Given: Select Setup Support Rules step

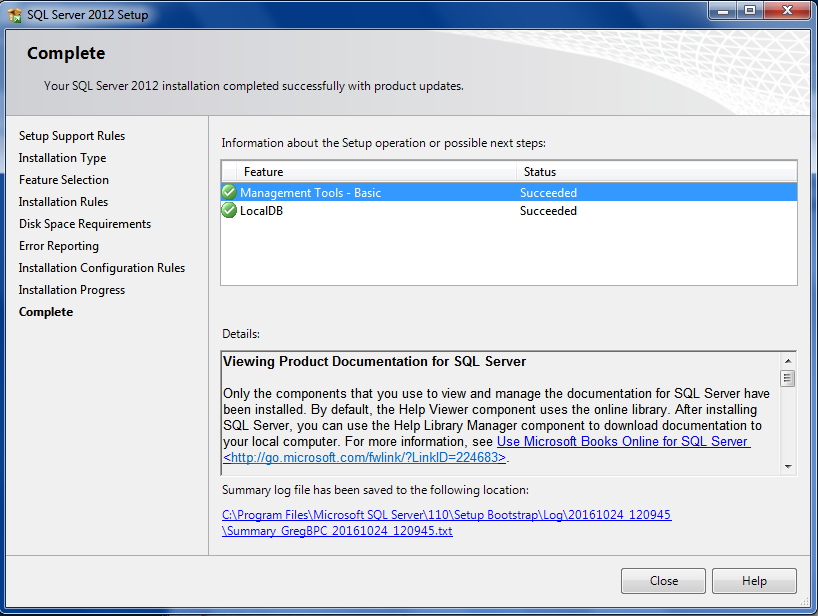Looking at the screenshot, I should [x=72, y=136].
